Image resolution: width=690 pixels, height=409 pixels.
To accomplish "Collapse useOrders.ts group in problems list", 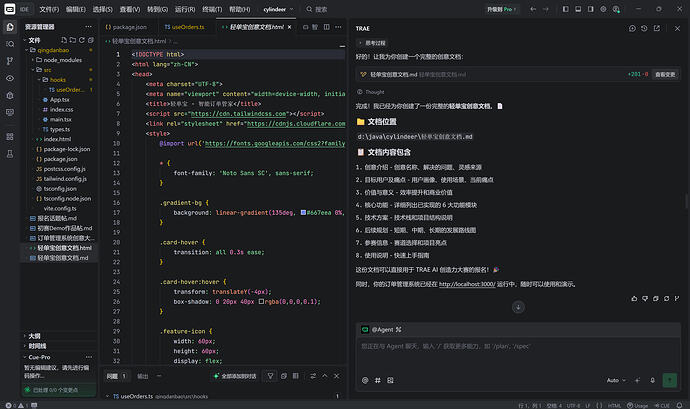I will pyautogui.click(x=107, y=396).
